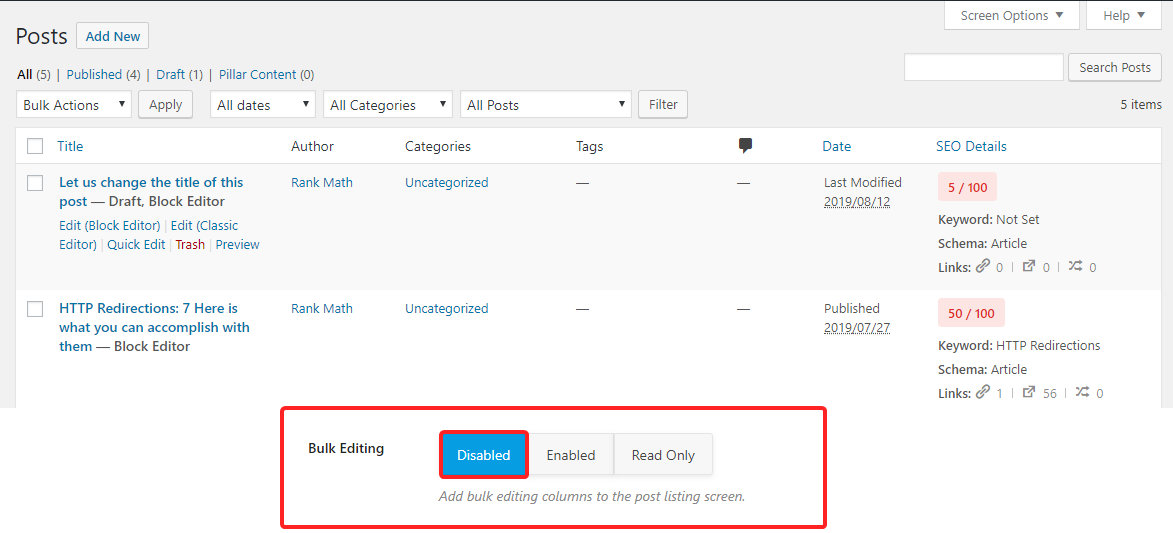This screenshot has height=533, width=1173.
Task: Check the select-all posts checkbox in header
Action: [35, 146]
